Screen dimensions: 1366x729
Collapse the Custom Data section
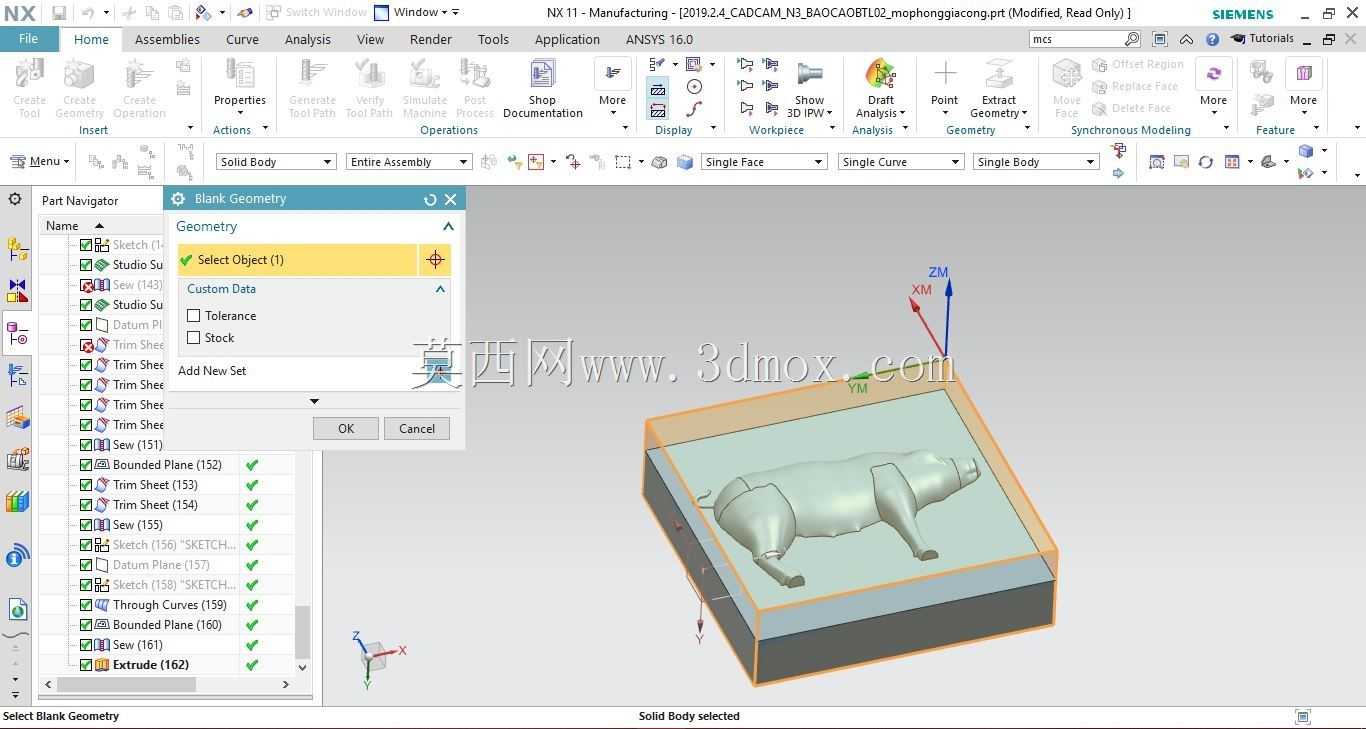[440, 289]
